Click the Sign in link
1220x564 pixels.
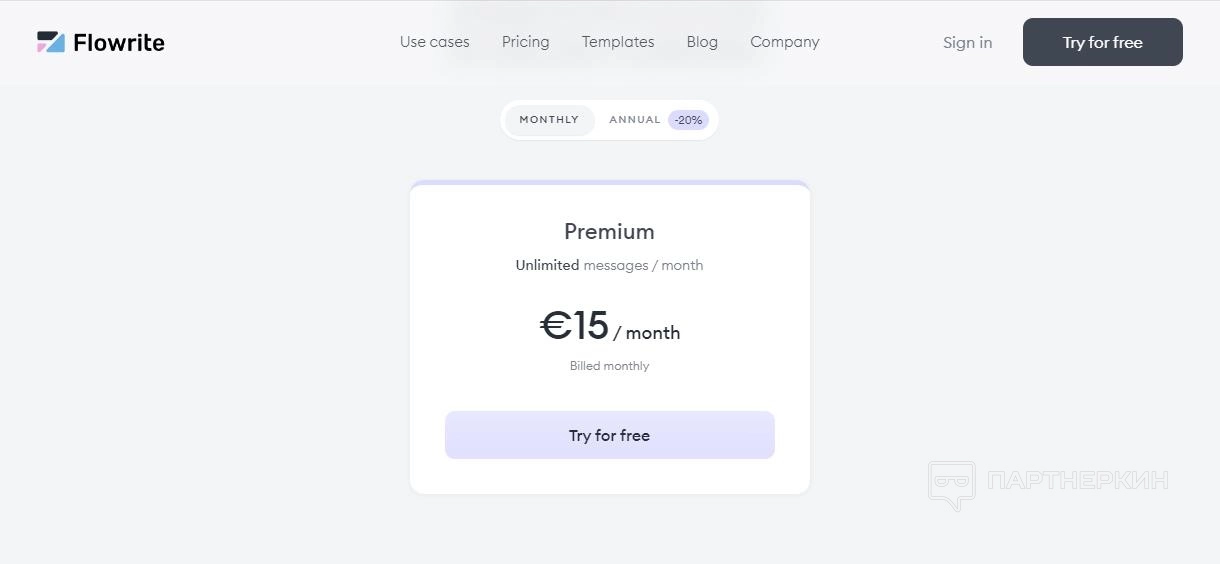coord(967,42)
